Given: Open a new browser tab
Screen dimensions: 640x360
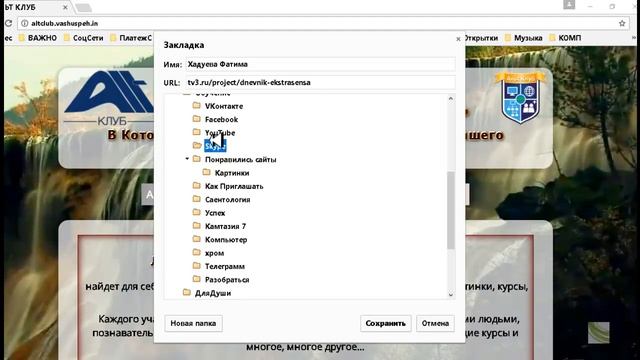Looking at the screenshot, I should coord(83,8).
